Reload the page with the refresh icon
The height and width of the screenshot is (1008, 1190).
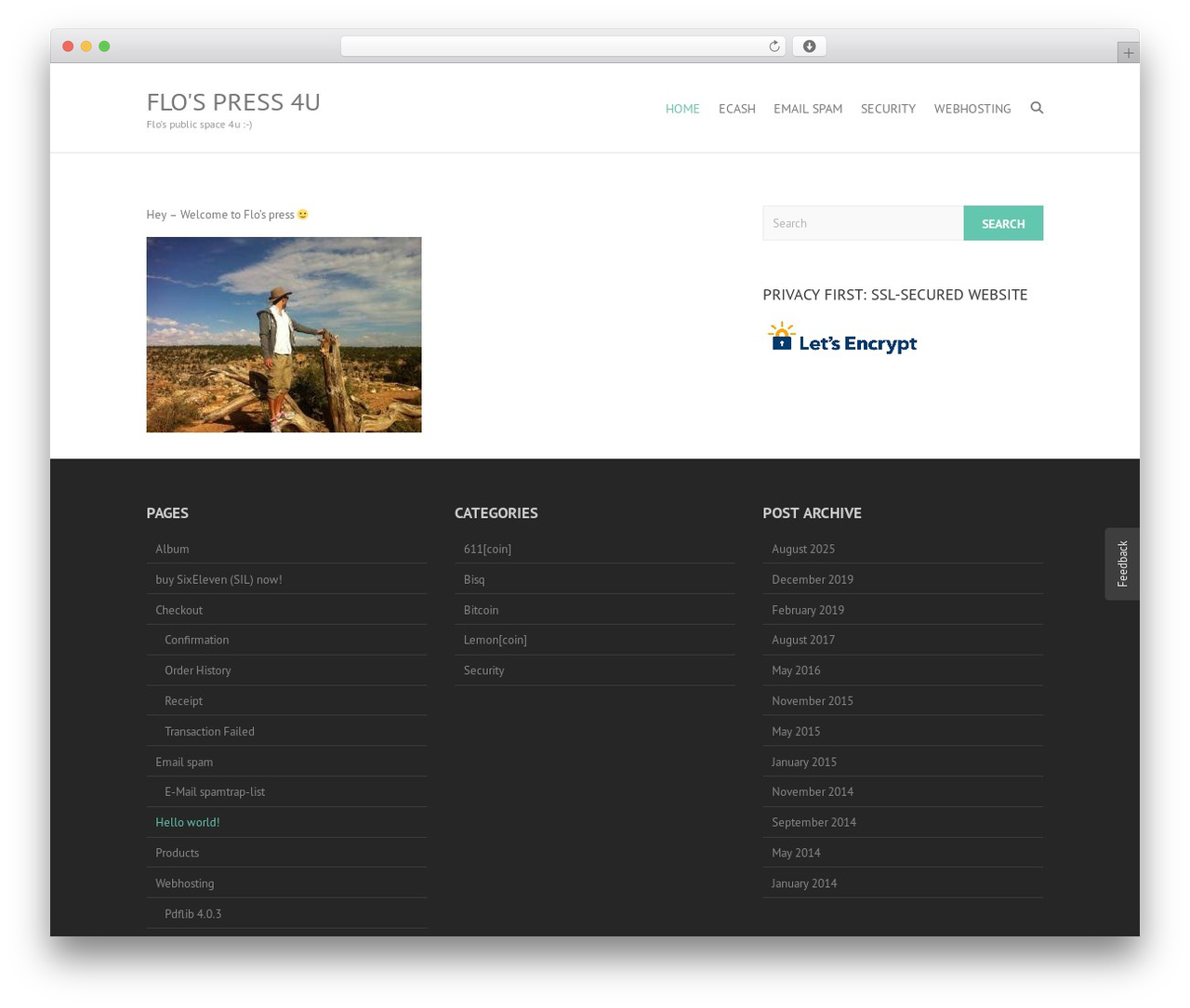click(774, 46)
